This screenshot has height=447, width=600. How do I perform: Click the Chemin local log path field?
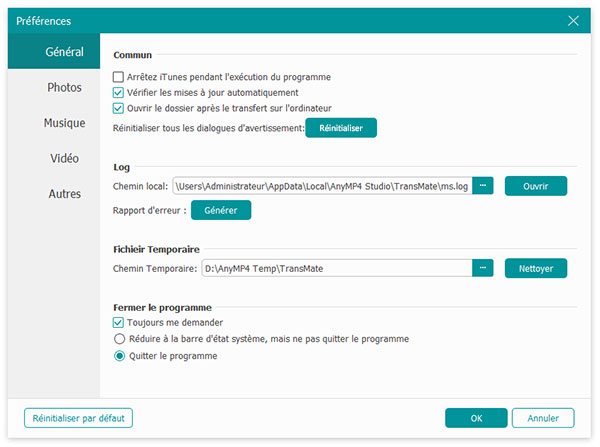coord(321,186)
